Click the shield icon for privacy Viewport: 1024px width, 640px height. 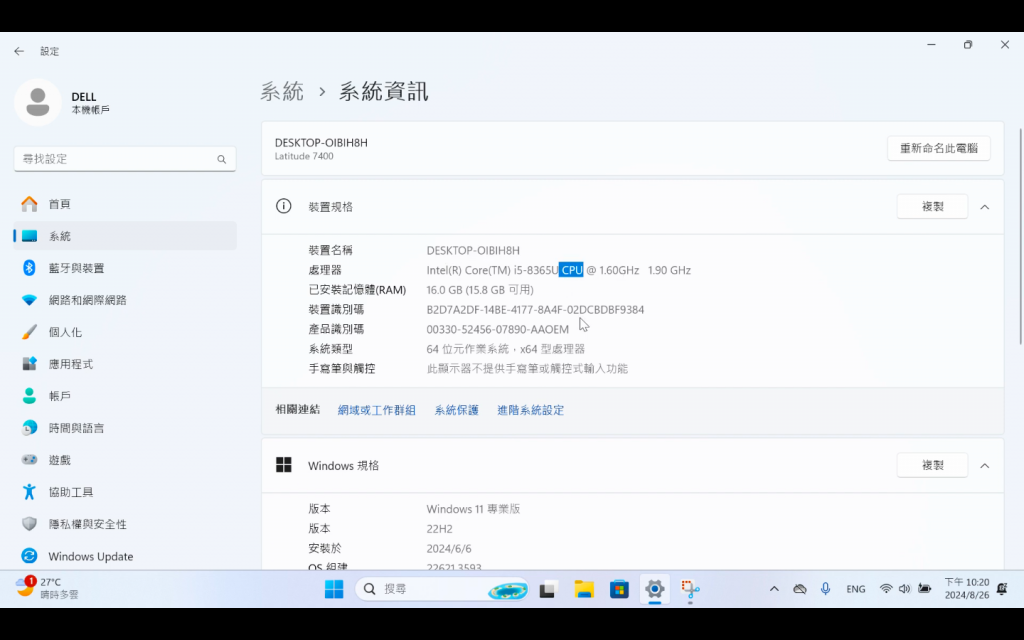tap(29, 524)
